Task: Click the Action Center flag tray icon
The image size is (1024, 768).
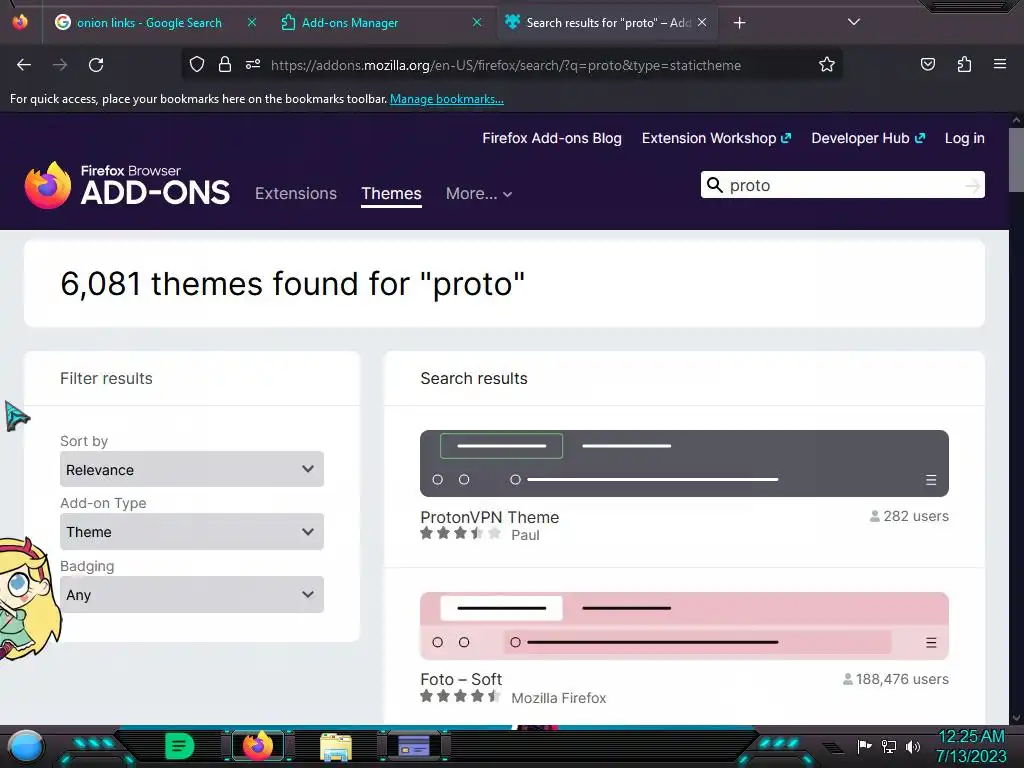Action: click(x=864, y=746)
